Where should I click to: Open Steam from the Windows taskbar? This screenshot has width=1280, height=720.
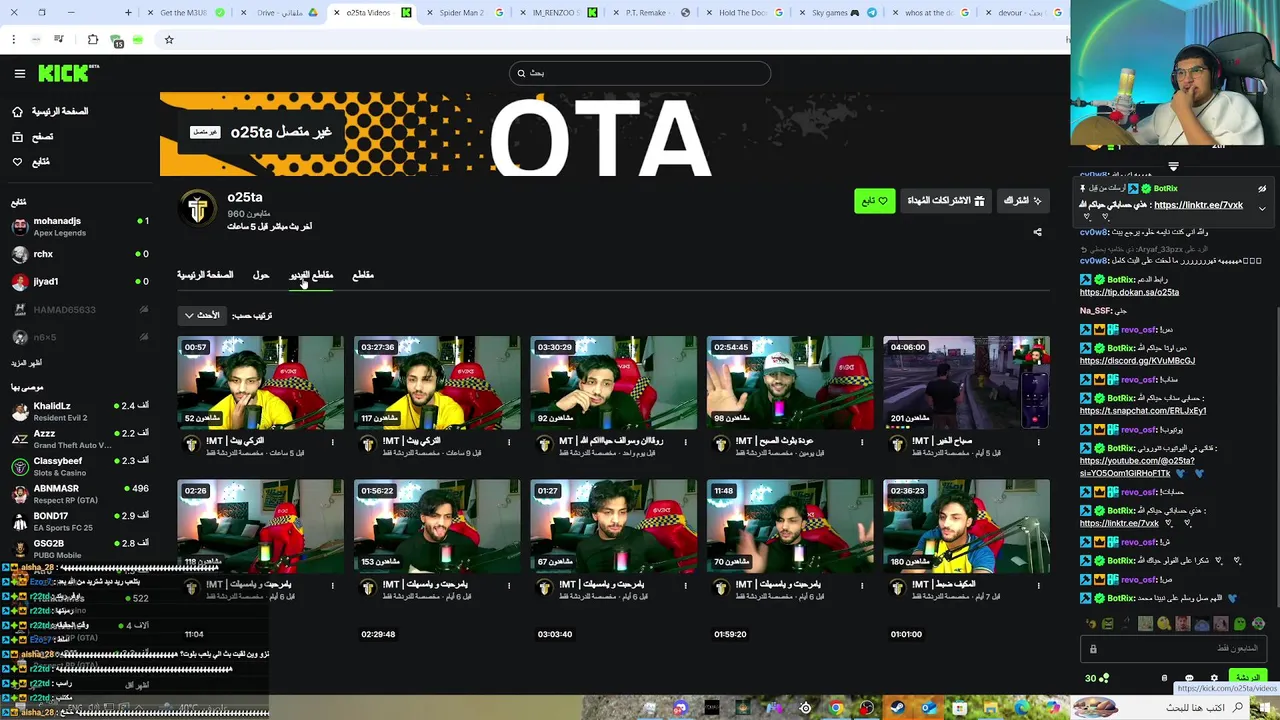coord(897,708)
